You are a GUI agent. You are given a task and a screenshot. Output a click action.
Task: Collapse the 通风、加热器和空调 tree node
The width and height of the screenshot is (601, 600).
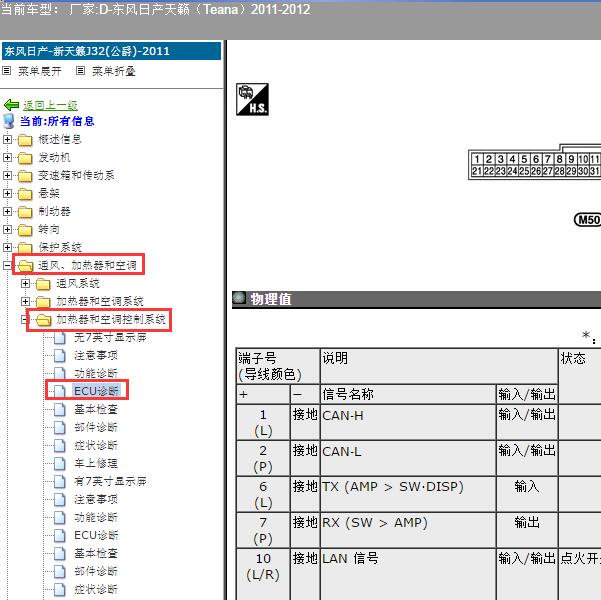click(x=7, y=265)
